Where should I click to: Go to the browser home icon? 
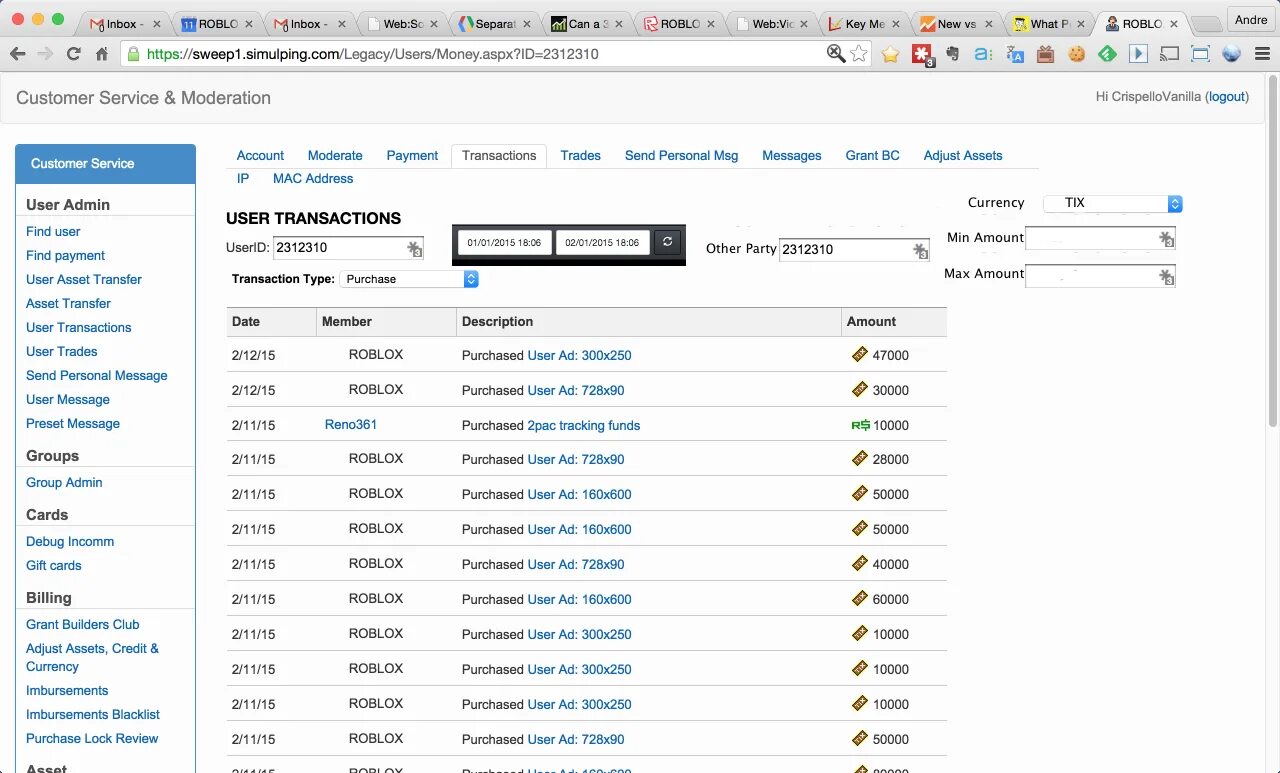tap(101, 54)
